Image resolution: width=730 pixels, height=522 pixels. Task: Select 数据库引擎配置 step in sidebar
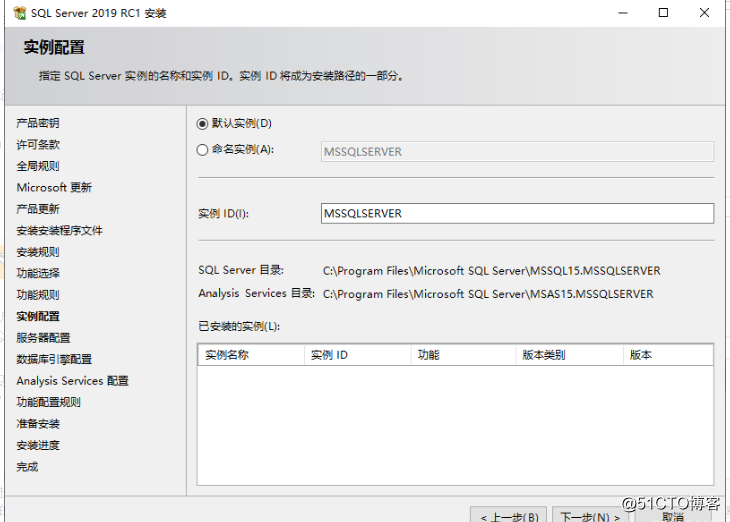pos(54,359)
